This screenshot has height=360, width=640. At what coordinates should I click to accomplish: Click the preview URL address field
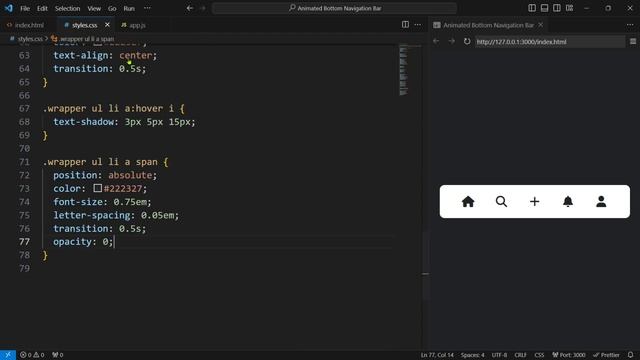pyautogui.click(x=549, y=42)
